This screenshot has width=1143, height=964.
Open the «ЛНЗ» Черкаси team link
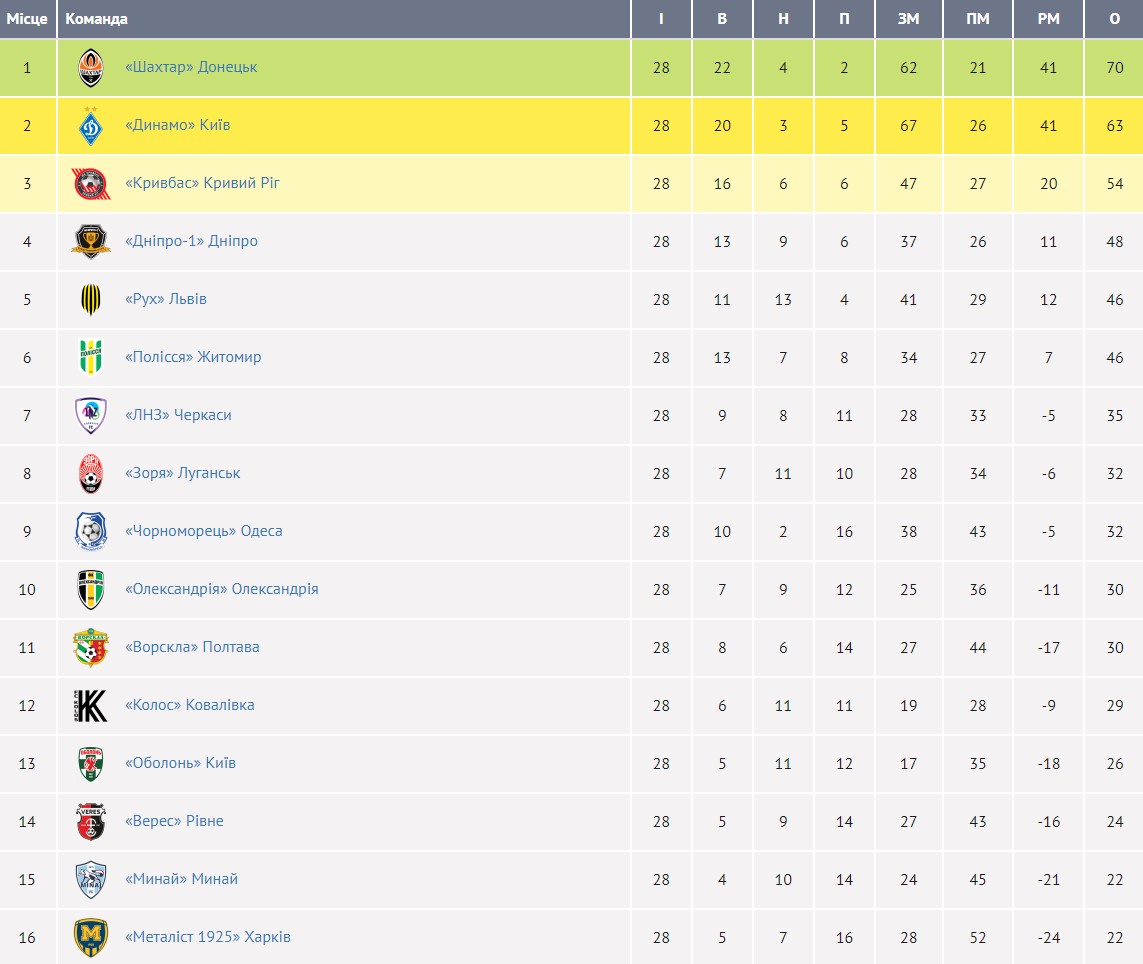178,415
